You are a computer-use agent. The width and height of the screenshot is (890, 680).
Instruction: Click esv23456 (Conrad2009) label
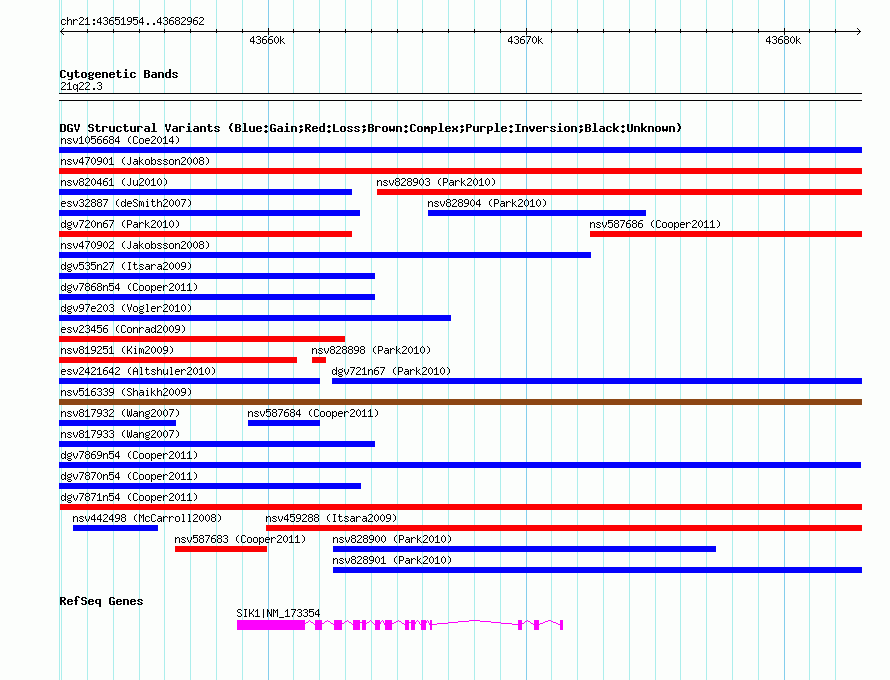123,329
